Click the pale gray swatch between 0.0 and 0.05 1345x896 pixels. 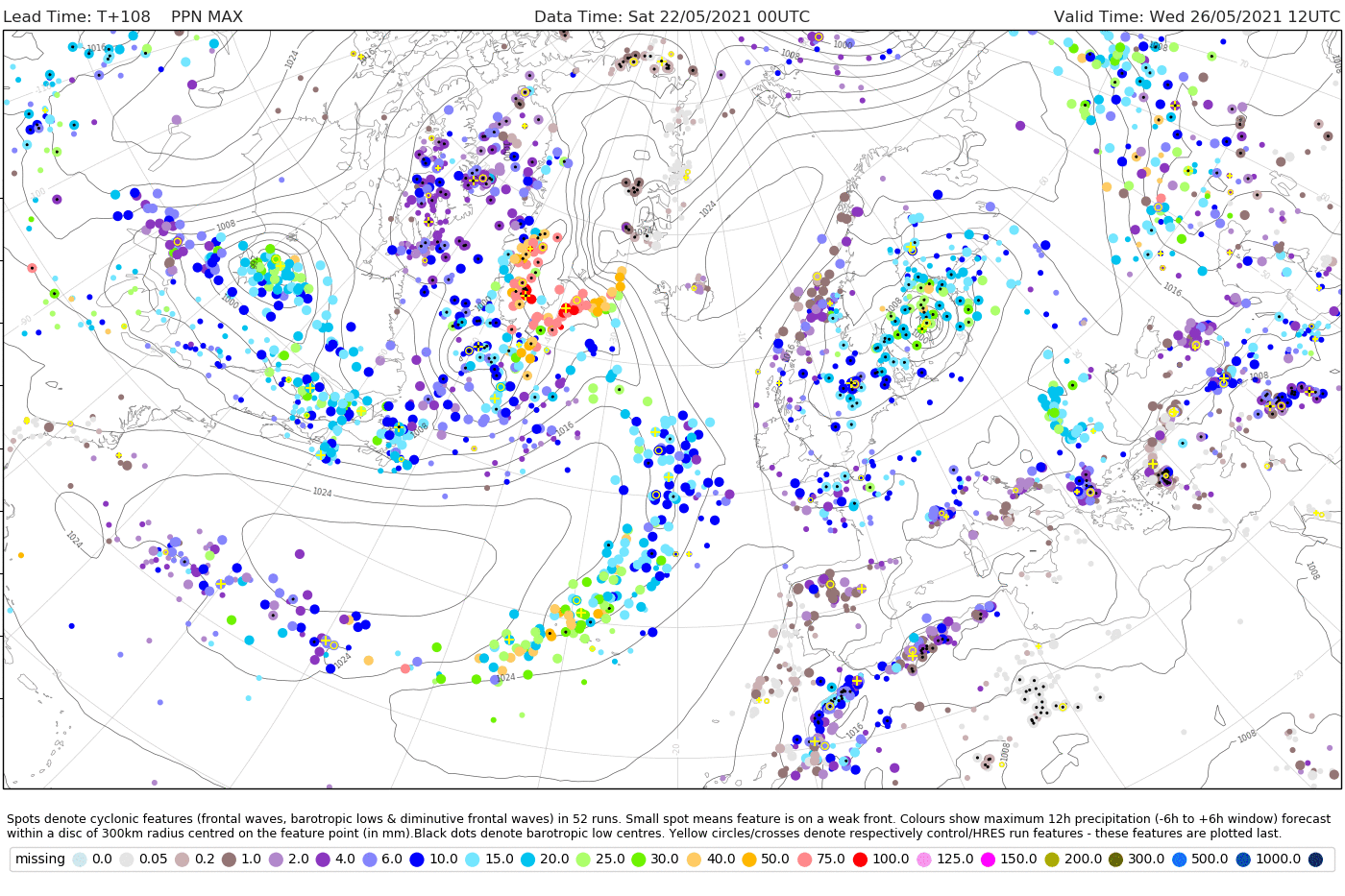(x=128, y=860)
